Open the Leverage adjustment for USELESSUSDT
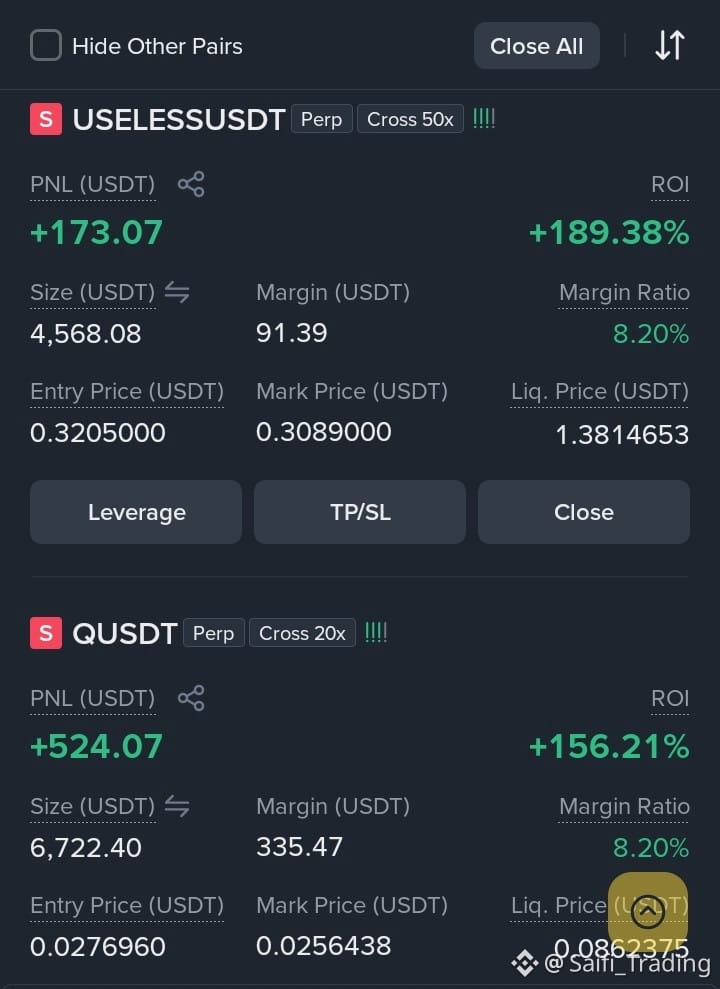720x989 pixels. point(136,512)
